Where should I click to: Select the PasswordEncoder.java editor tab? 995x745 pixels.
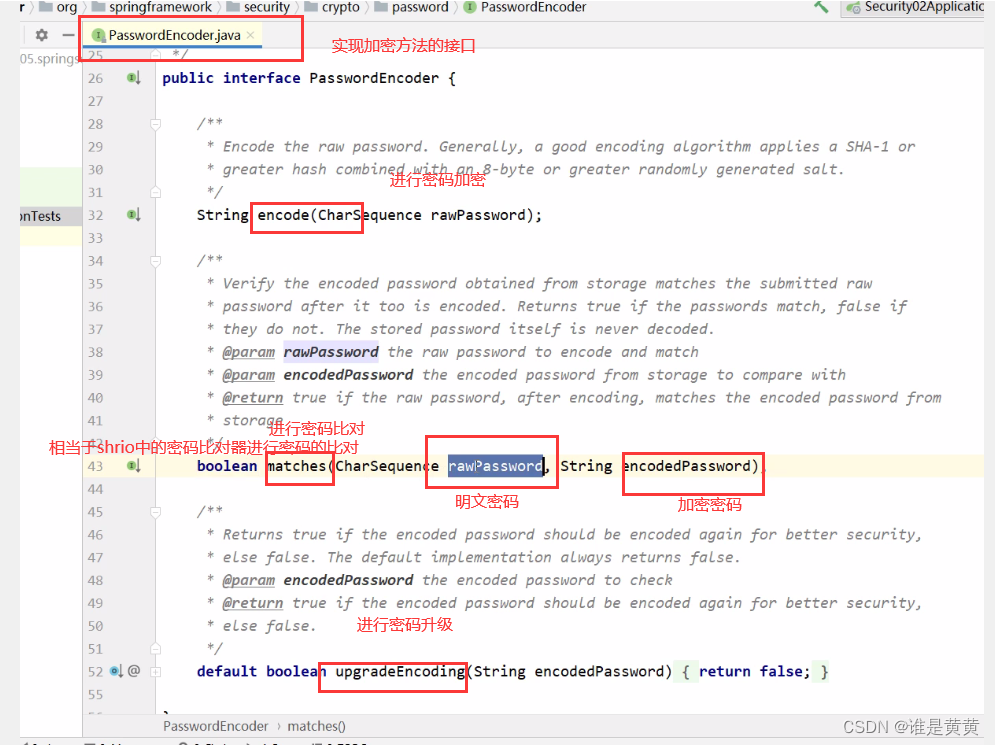click(174, 35)
